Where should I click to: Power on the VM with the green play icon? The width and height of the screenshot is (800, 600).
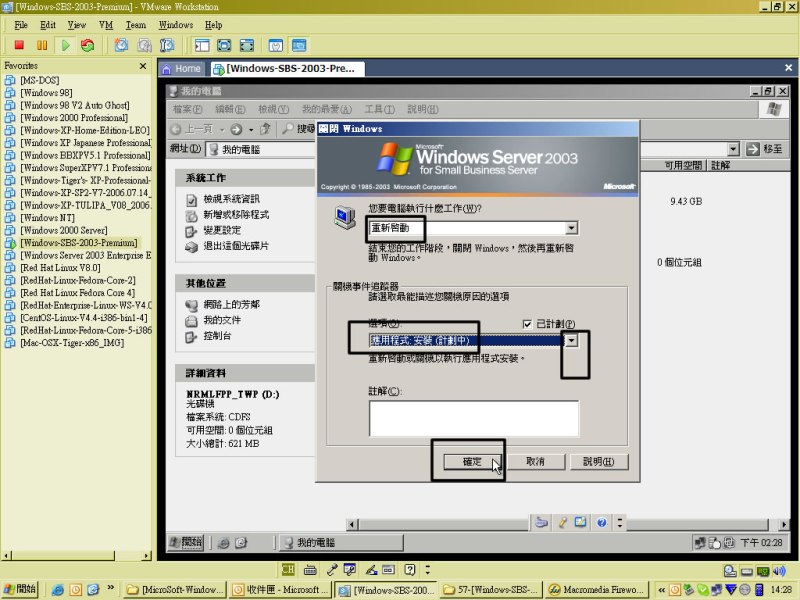tap(65, 45)
